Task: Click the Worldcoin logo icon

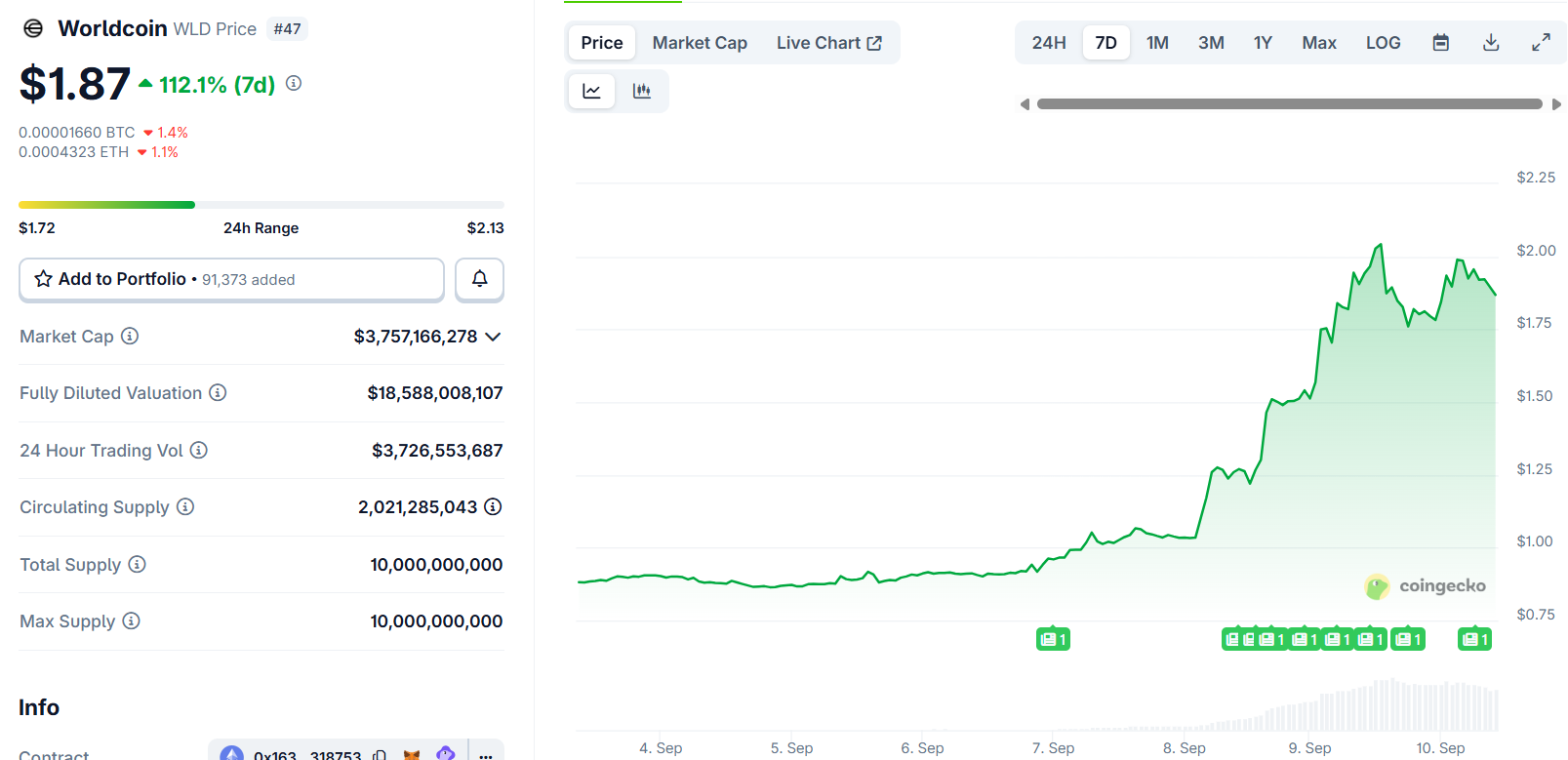Action: tap(33, 28)
